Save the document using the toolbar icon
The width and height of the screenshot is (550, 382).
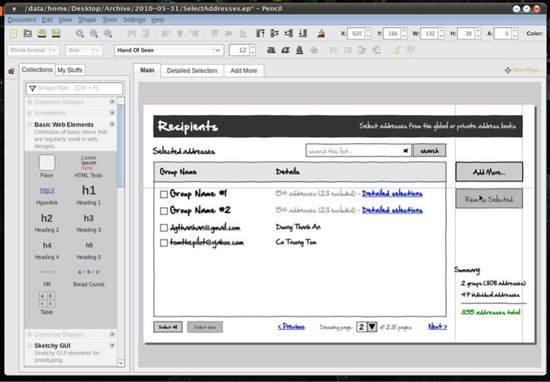[42, 33]
